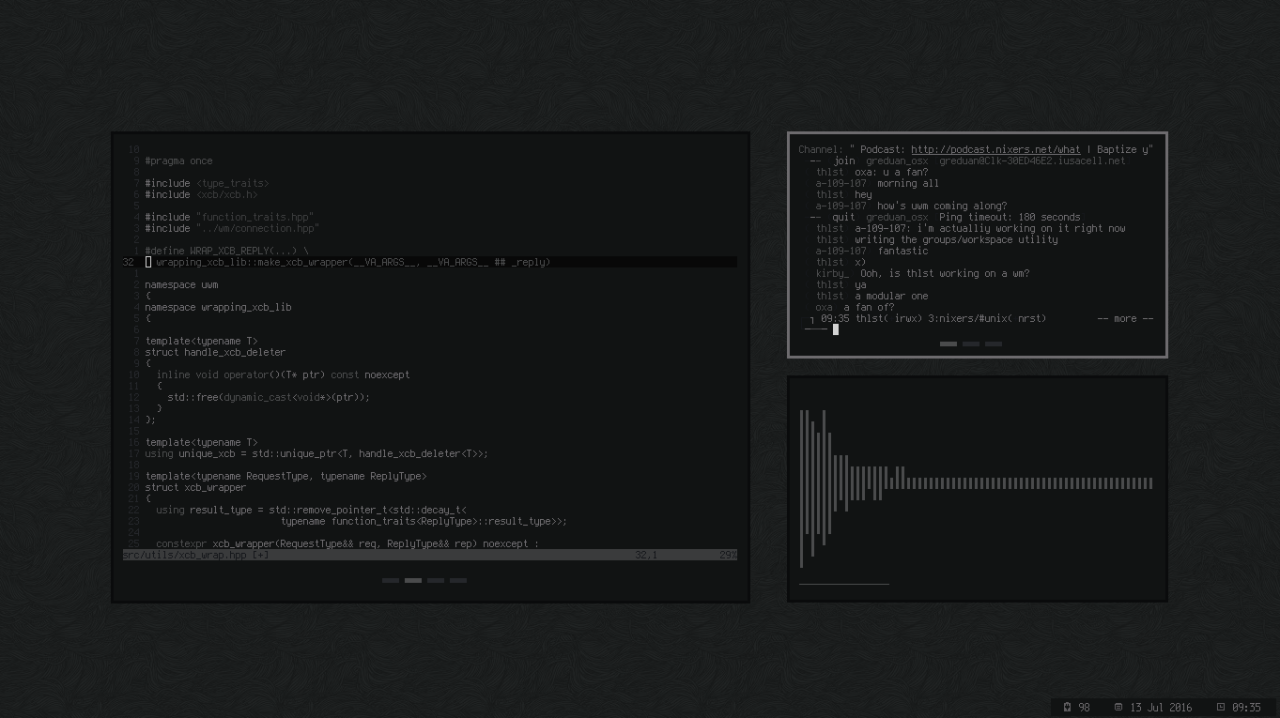Click the '#include <xcb/xcb.h>' line
The height and width of the screenshot is (718, 1280).
point(201,194)
